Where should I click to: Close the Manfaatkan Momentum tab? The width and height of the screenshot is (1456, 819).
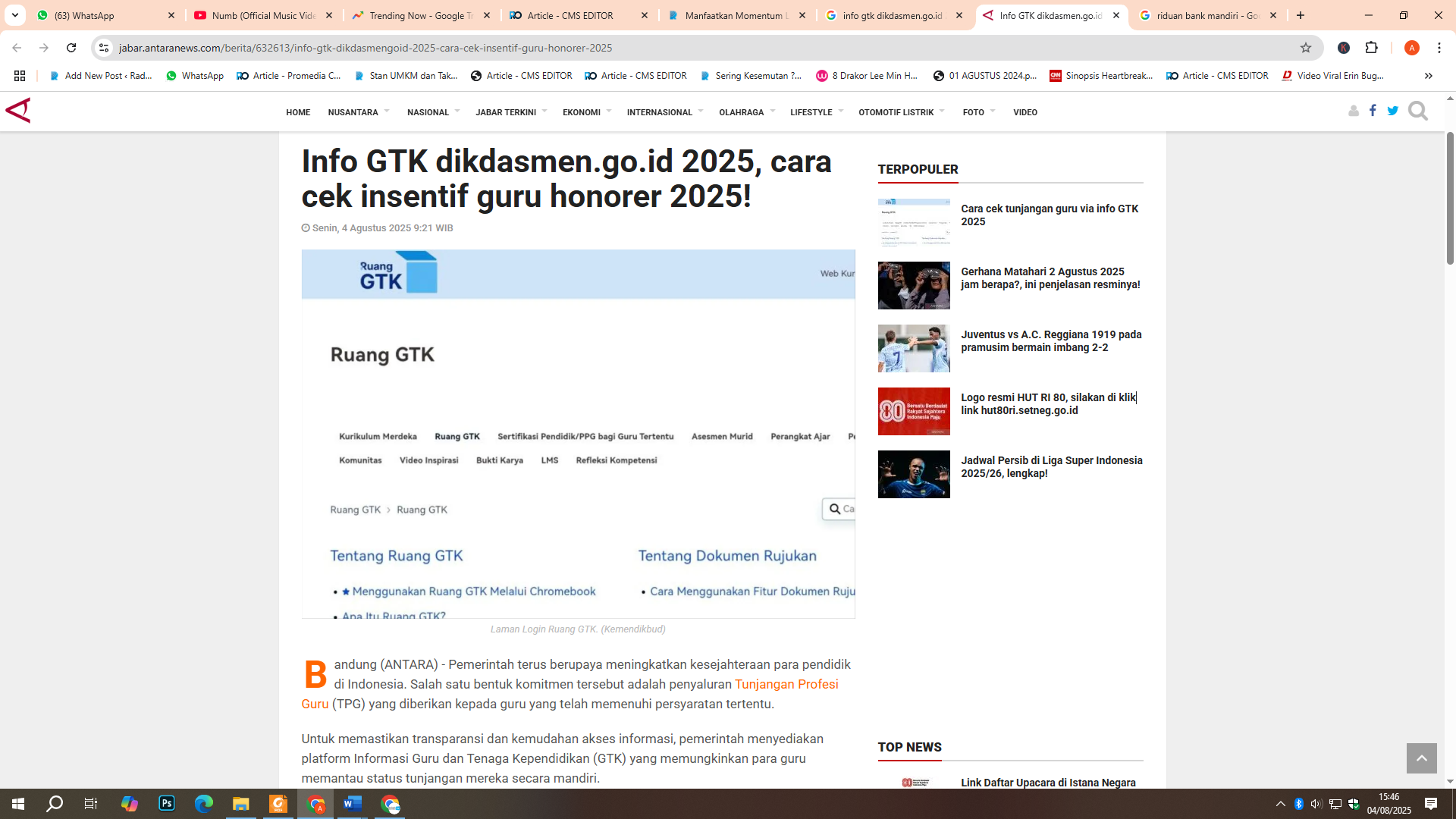[802, 15]
